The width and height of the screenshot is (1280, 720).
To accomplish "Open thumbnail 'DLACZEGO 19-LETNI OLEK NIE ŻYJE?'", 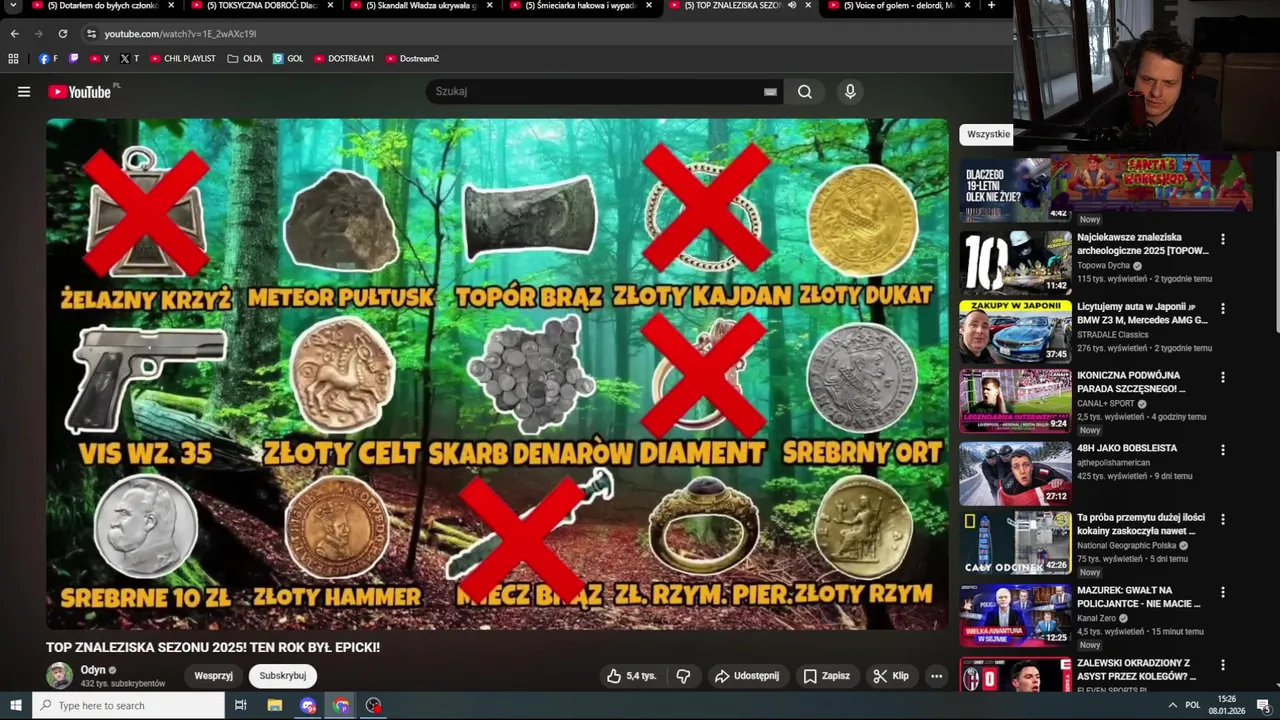I will (x=1015, y=190).
